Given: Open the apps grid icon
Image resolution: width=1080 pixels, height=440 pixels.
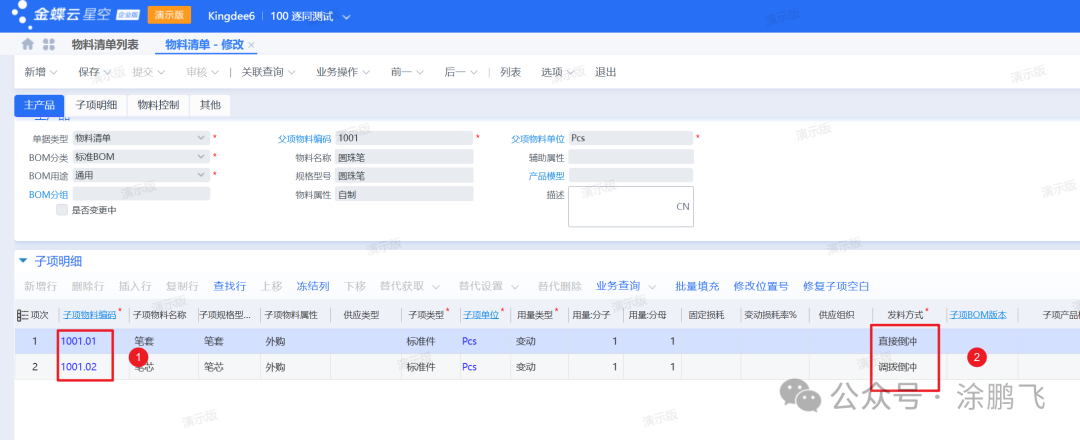Looking at the screenshot, I should 49,45.
